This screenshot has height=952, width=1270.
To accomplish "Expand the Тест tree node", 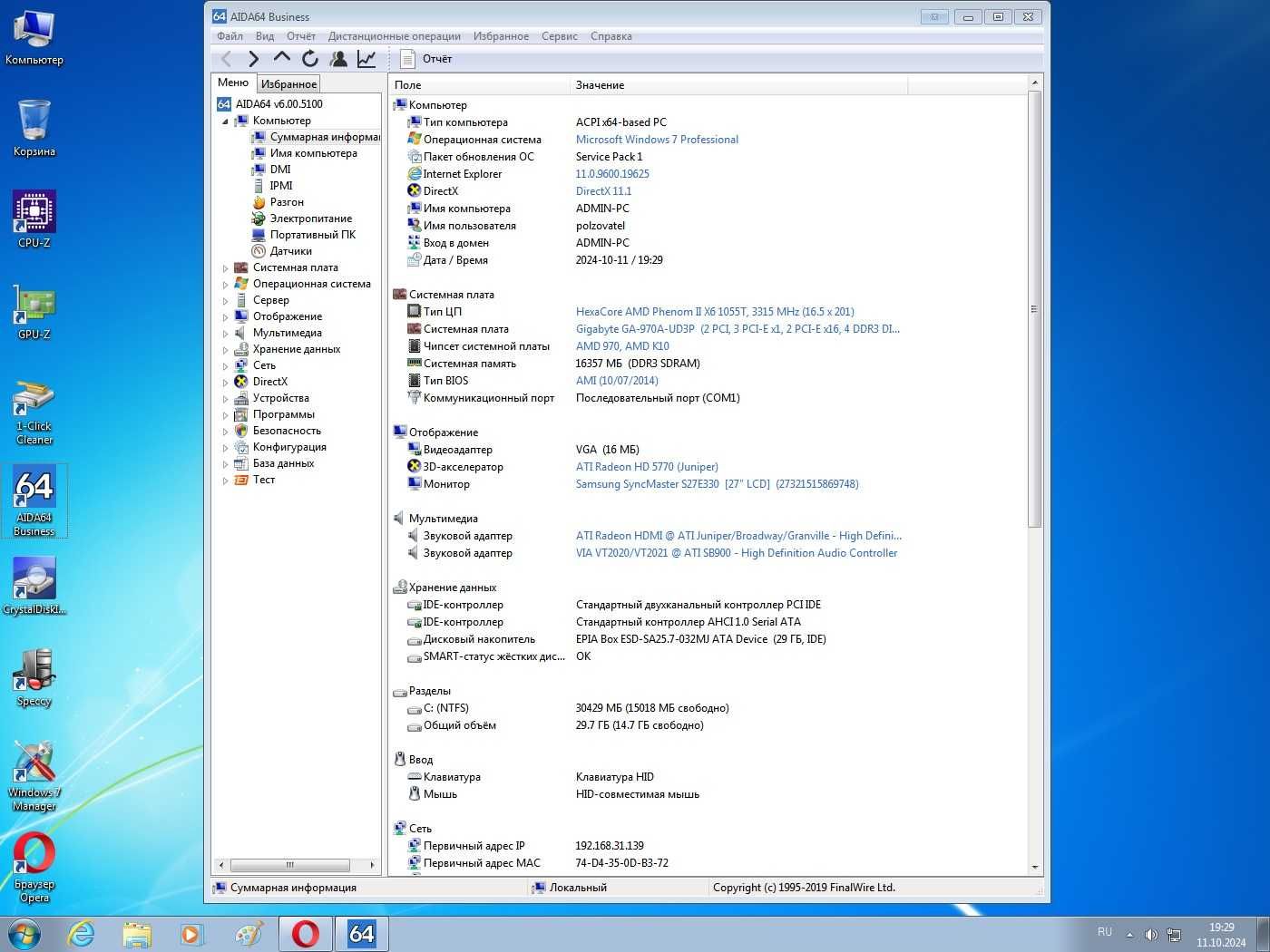I will (x=225, y=480).
